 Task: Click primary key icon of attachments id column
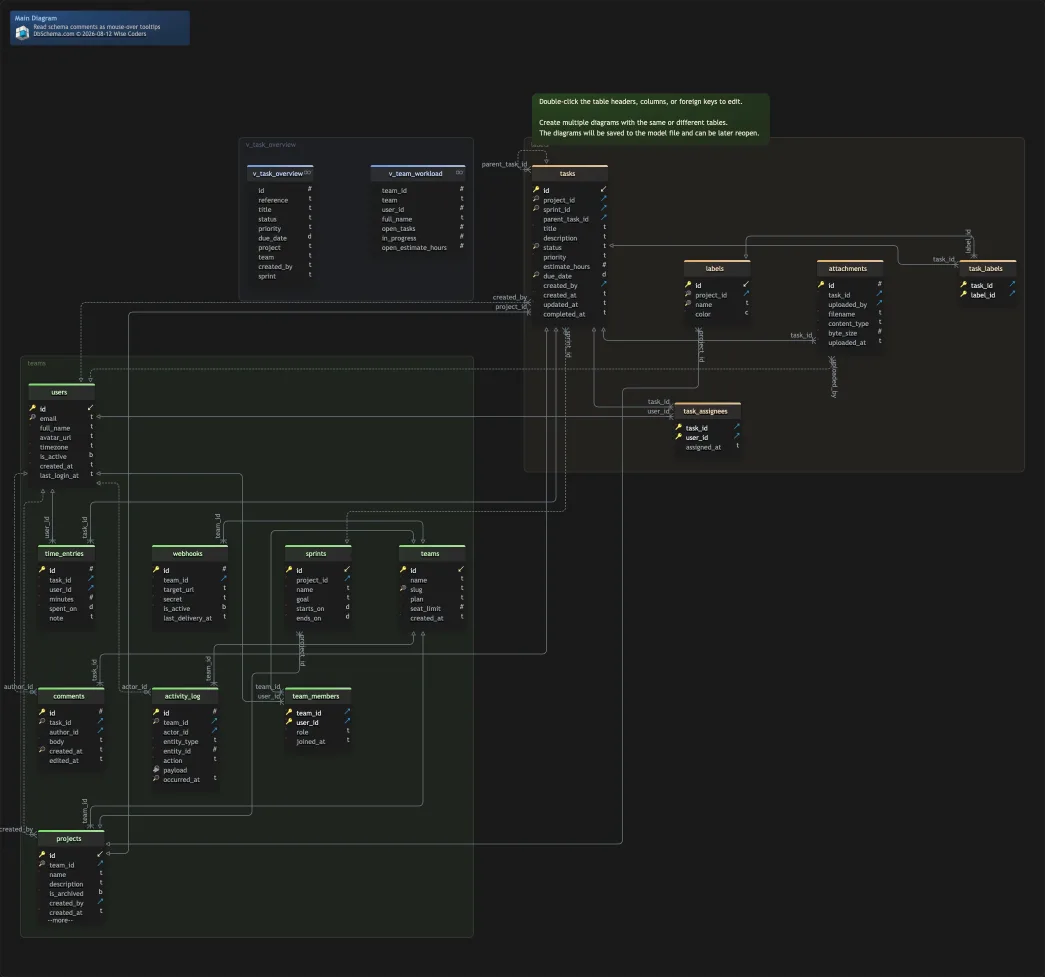[x=821, y=285]
